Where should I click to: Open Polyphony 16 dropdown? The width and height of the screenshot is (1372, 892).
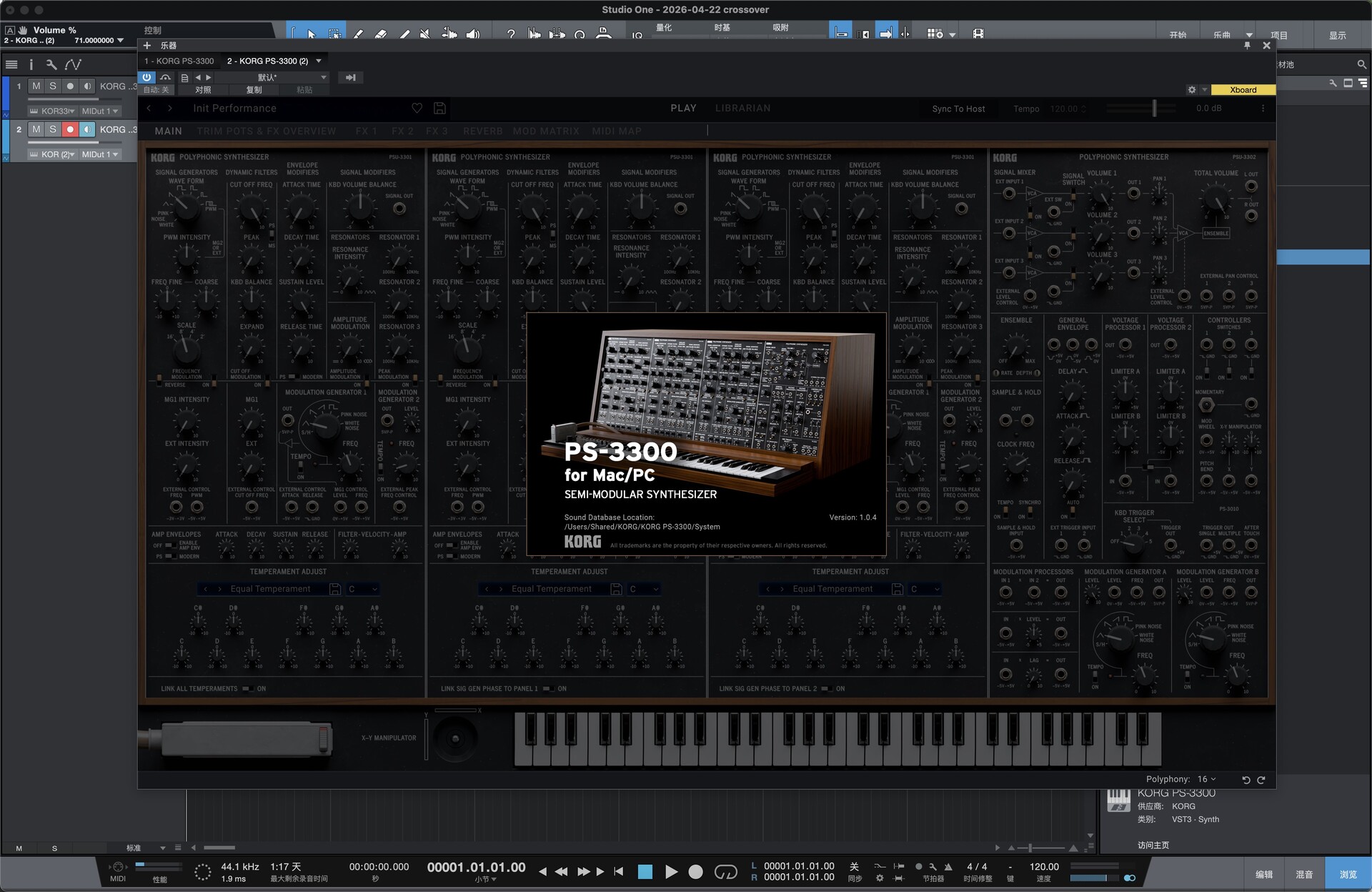coord(1206,779)
